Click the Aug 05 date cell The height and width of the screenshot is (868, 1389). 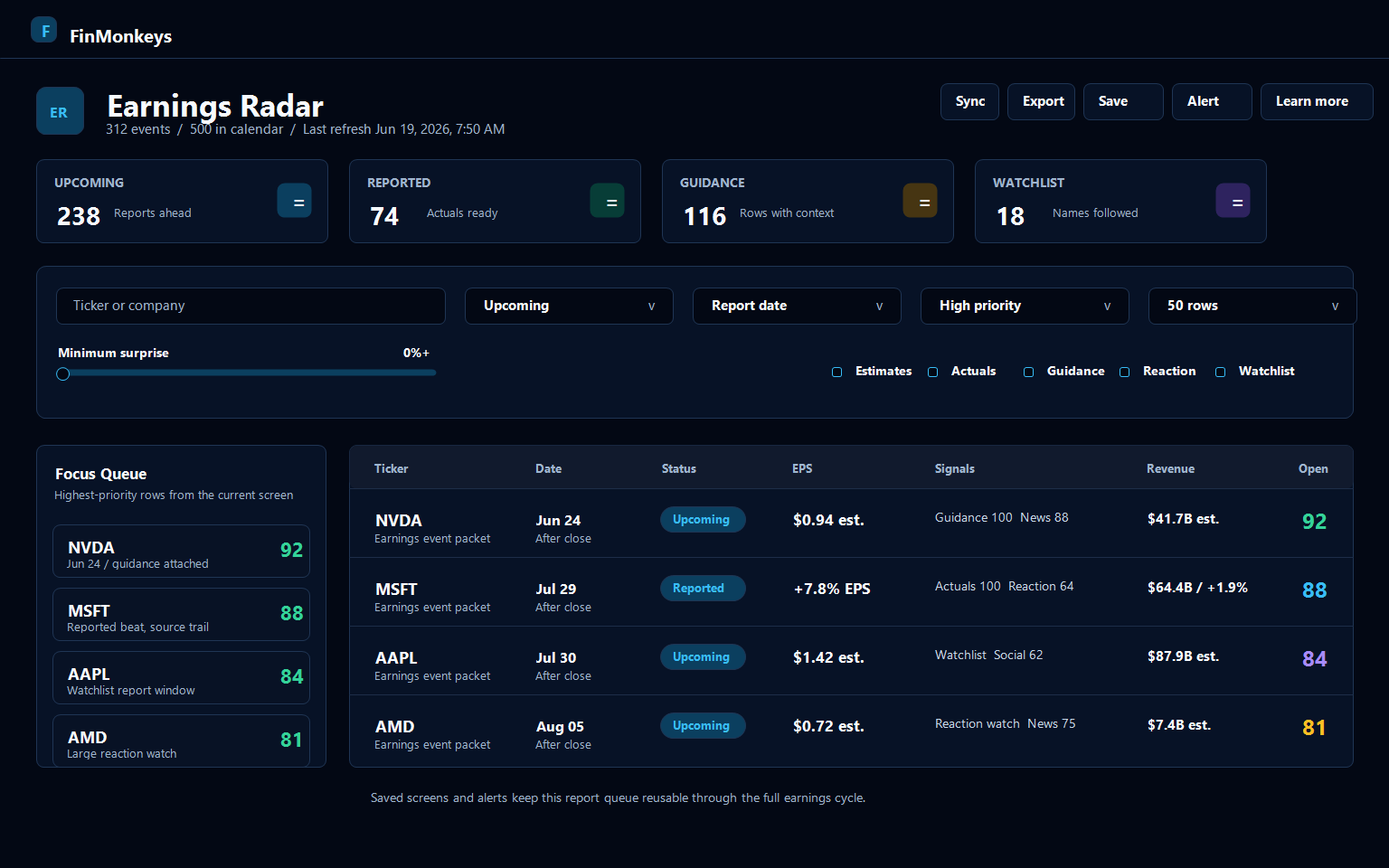tap(560, 727)
